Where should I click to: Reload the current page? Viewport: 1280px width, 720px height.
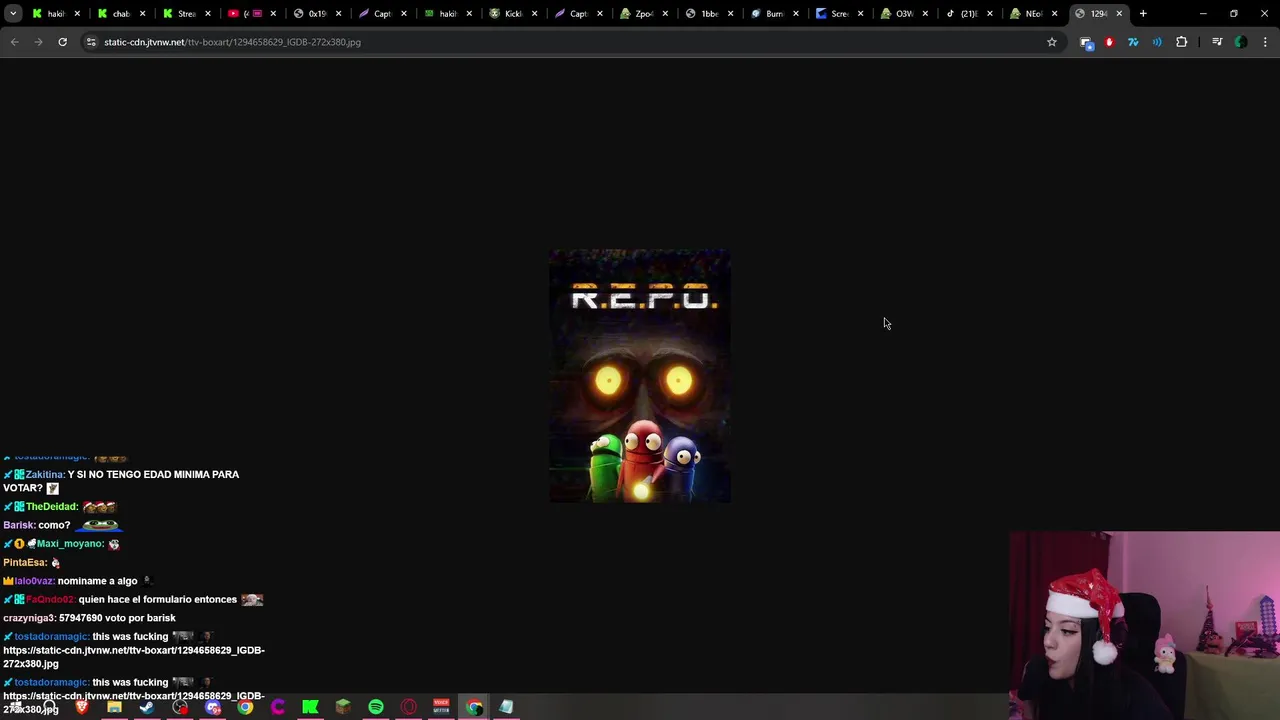pyautogui.click(x=62, y=42)
